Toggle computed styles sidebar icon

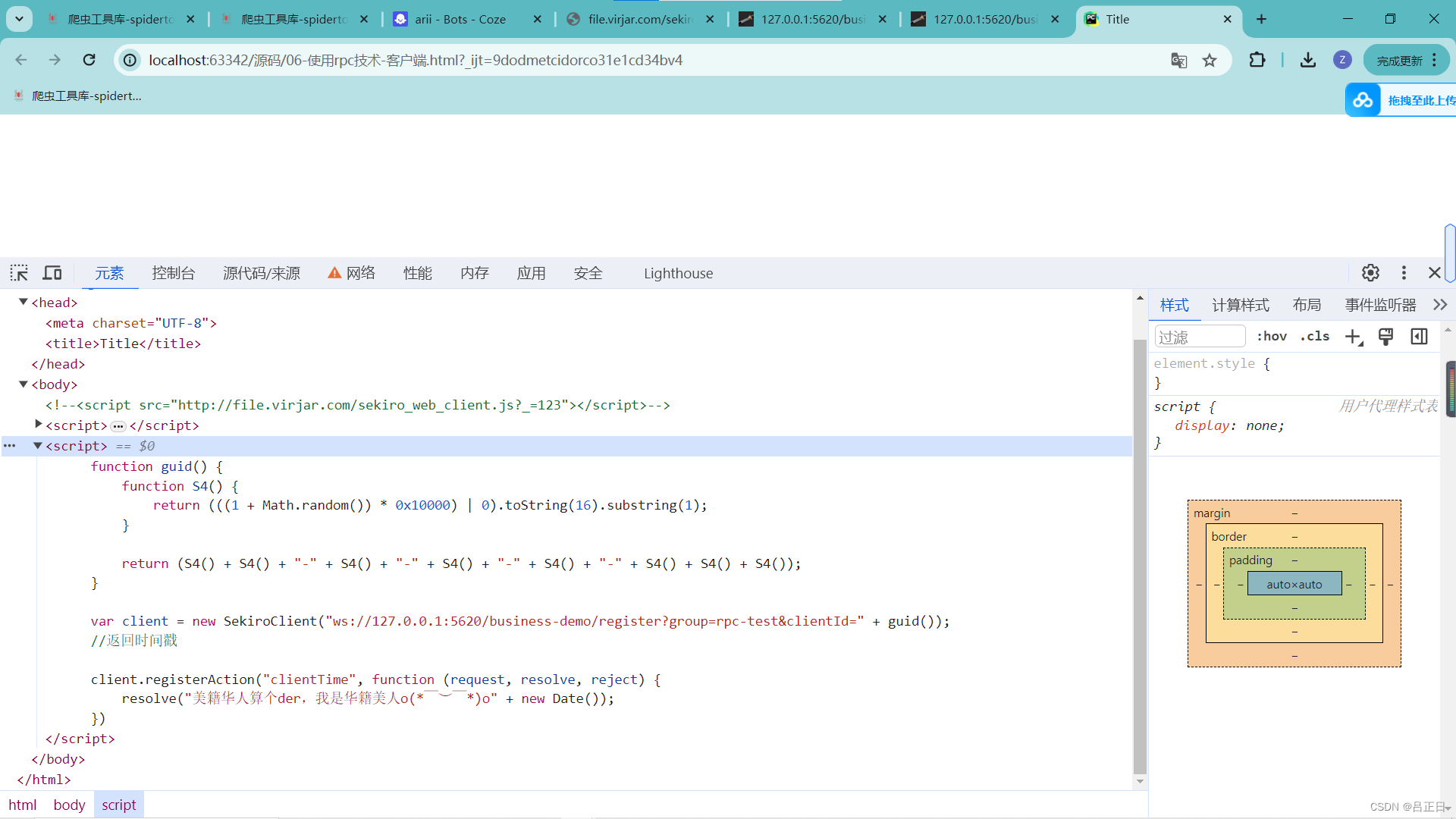point(1419,337)
